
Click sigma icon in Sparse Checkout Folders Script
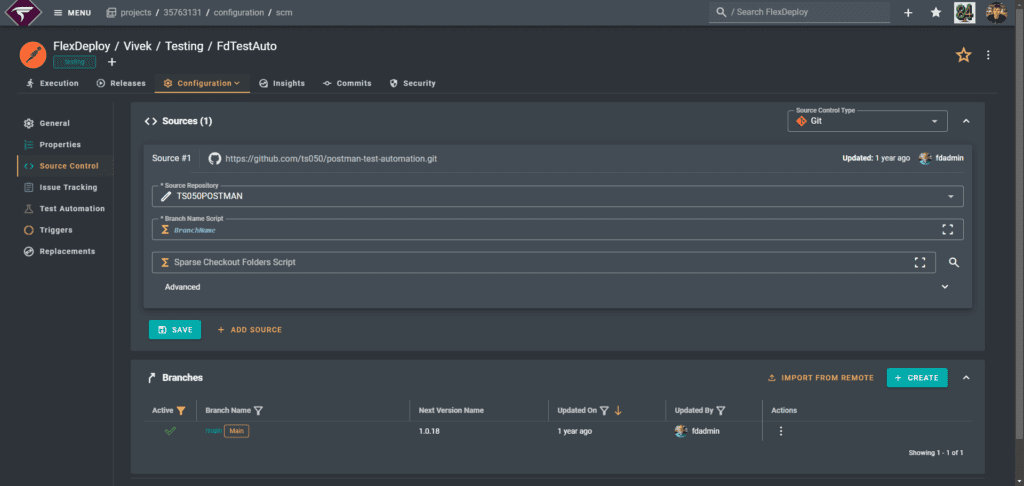coord(165,263)
